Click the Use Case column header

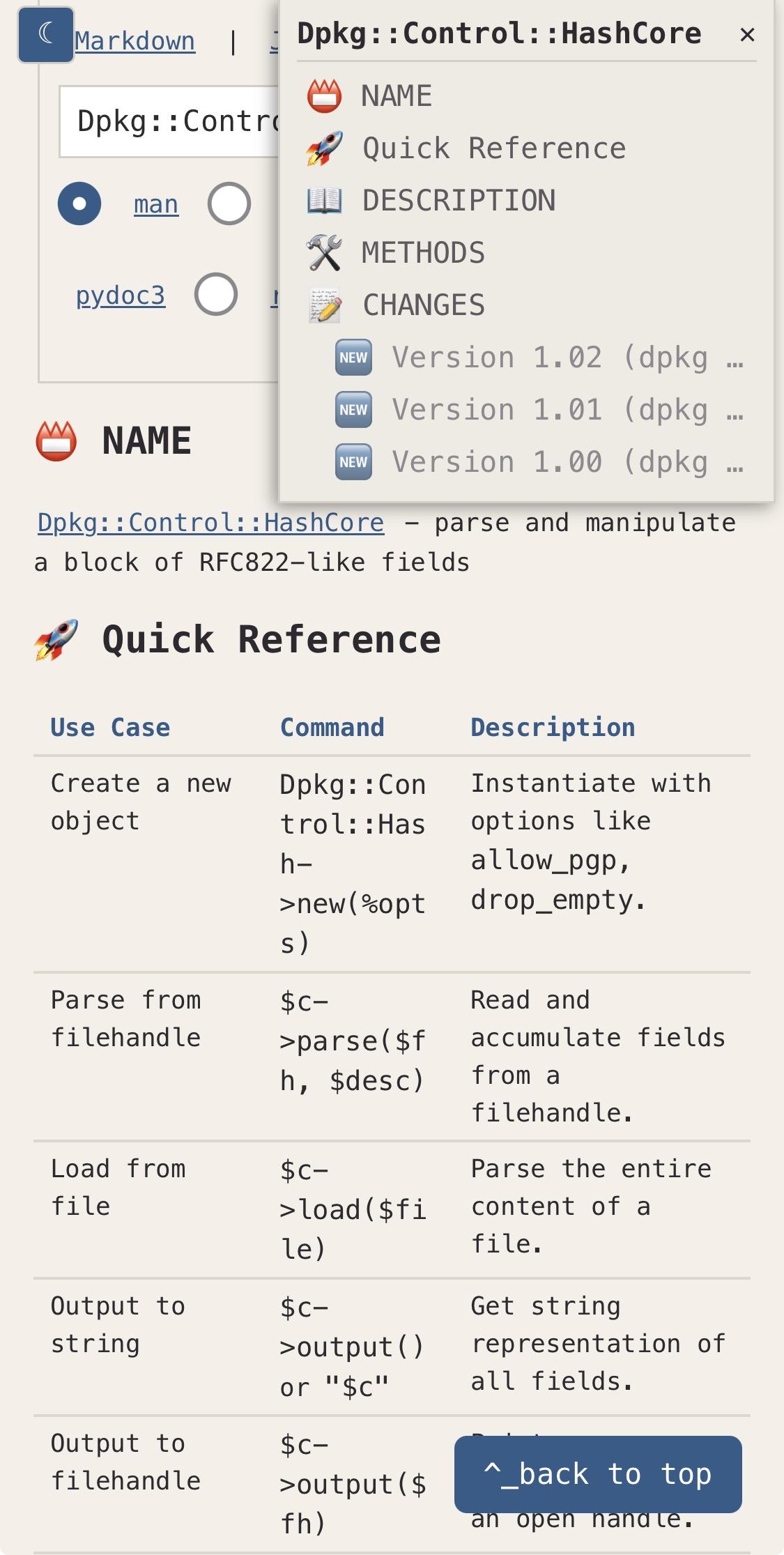[110, 728]
